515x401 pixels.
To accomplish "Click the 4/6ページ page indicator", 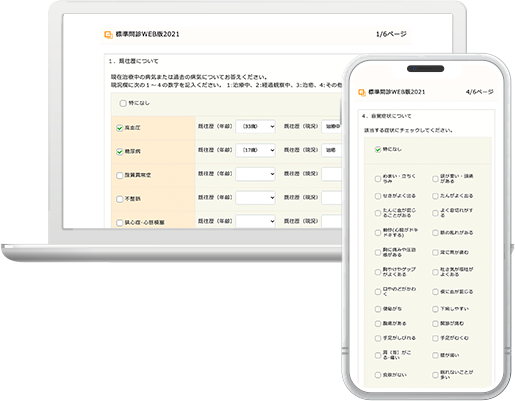I will click(x=480, y=92).
